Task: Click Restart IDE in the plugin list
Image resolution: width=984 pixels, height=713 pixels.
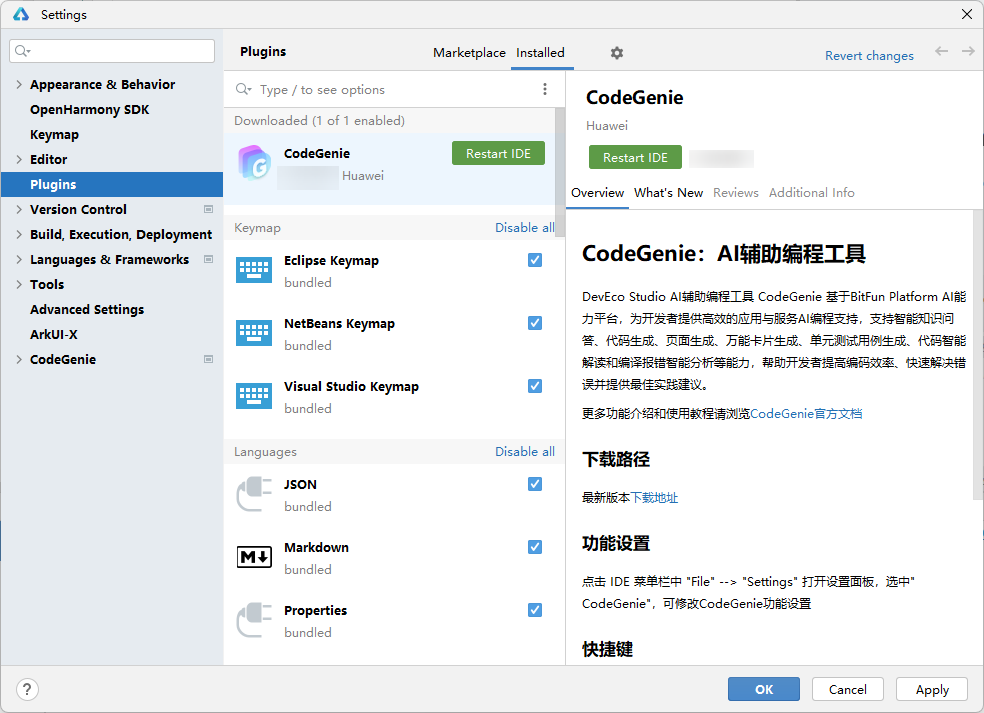Action: 498,153
